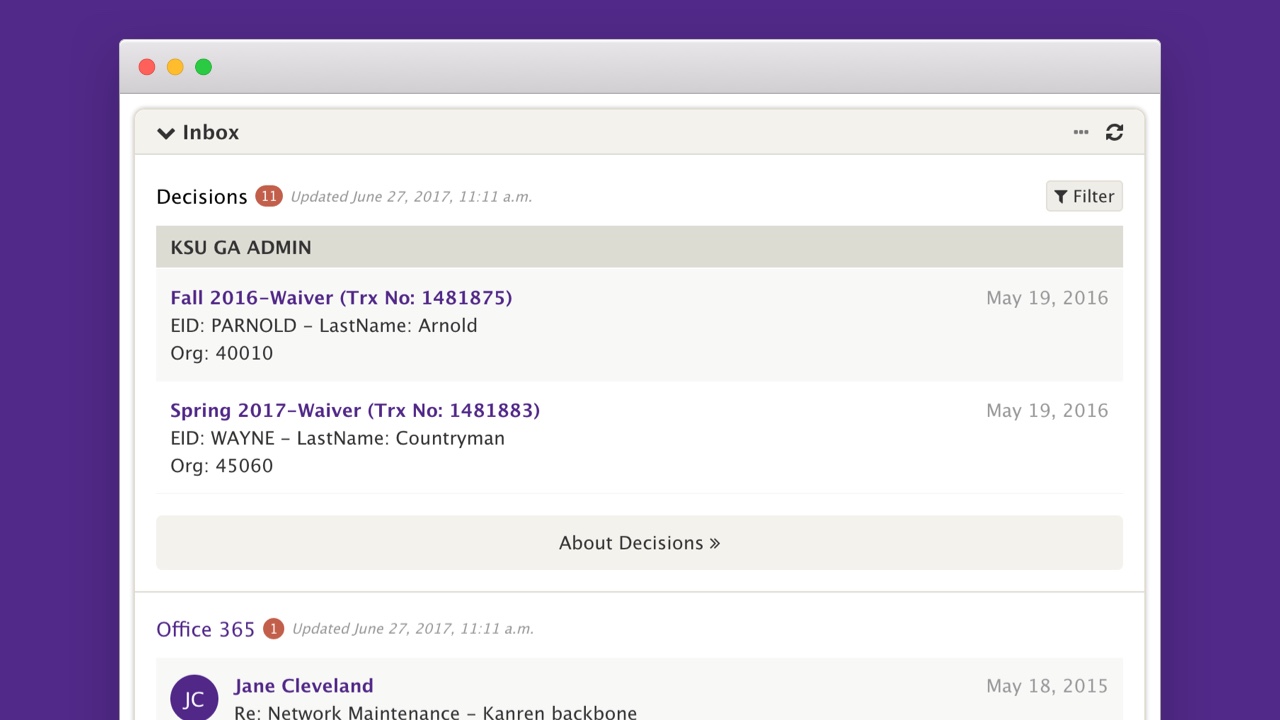Collapse the Inbox section chevron
This screenshot has height=720, width=1280.
coord(166,133)
